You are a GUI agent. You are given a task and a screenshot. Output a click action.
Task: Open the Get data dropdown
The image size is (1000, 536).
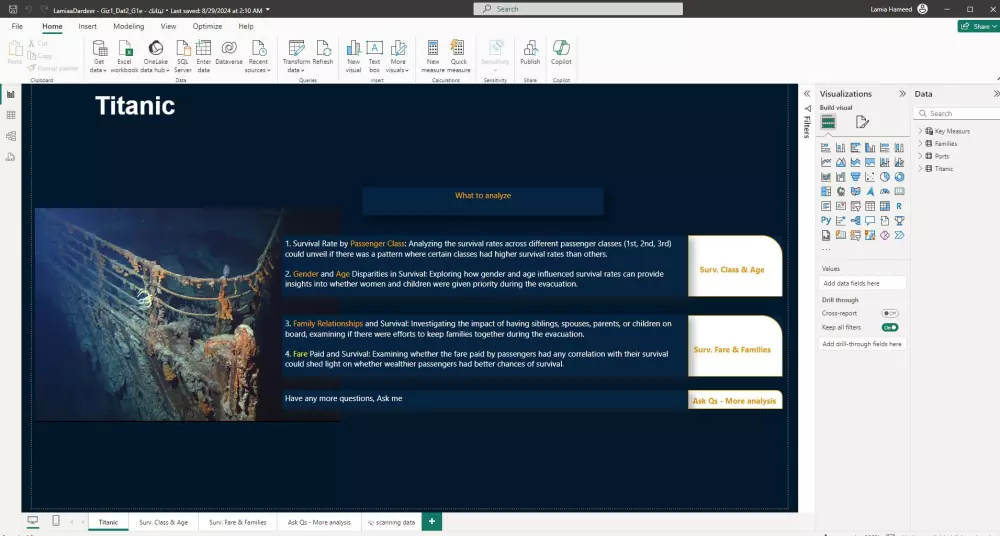point(99,56)
